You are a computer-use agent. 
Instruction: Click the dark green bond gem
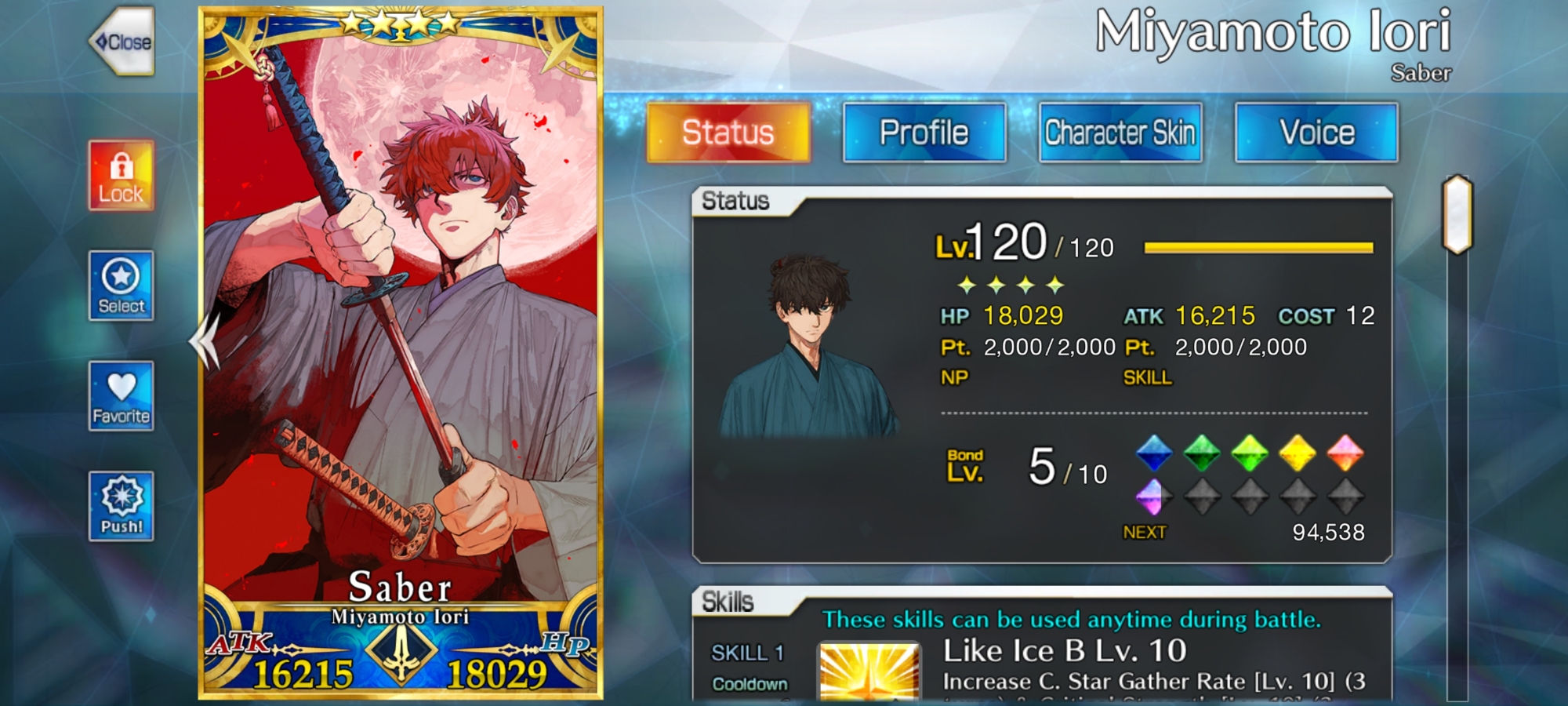1201,453
